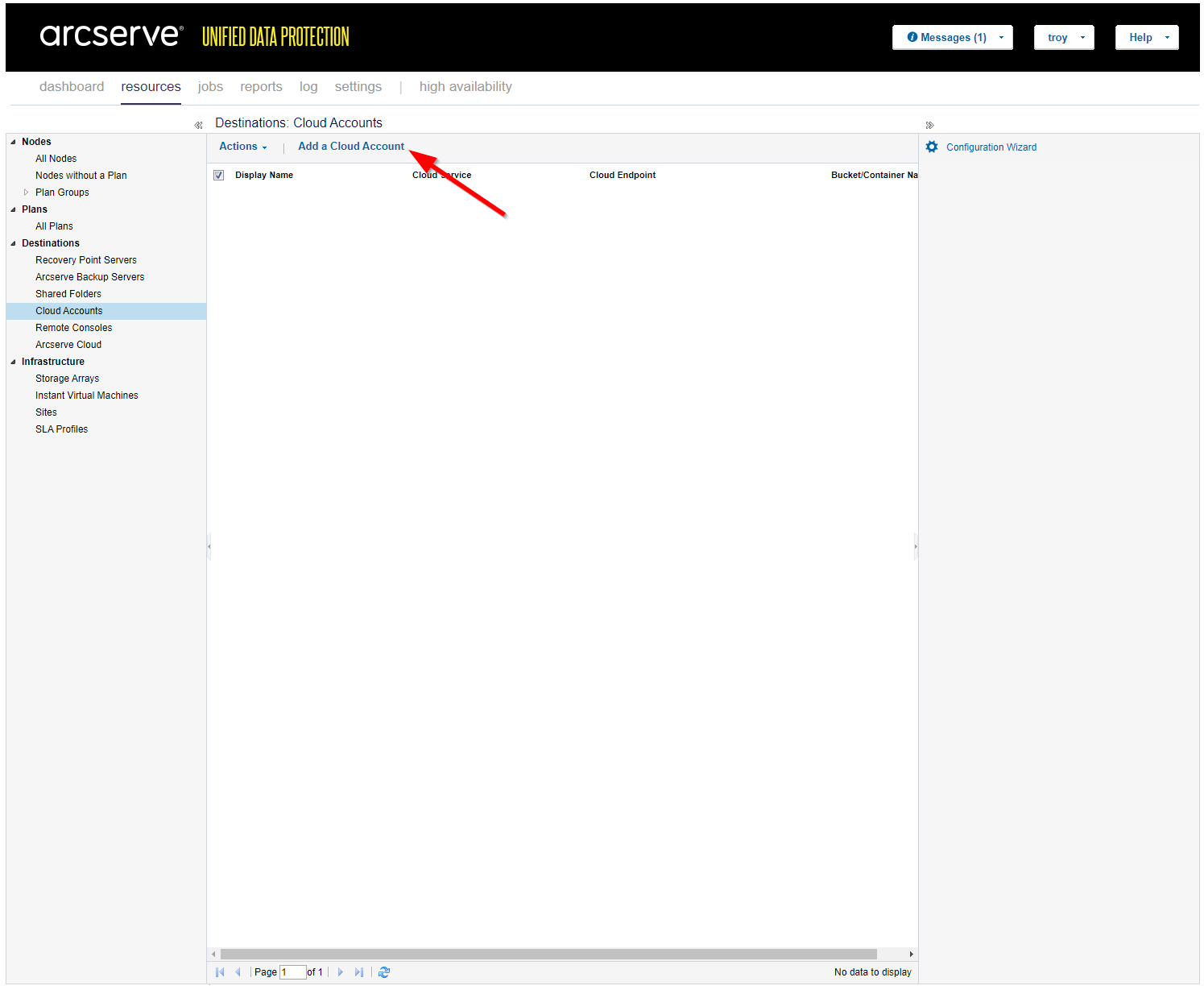Switch to the dashboard tab
This screenshot has height=990, width=1204.
point(72,87)
